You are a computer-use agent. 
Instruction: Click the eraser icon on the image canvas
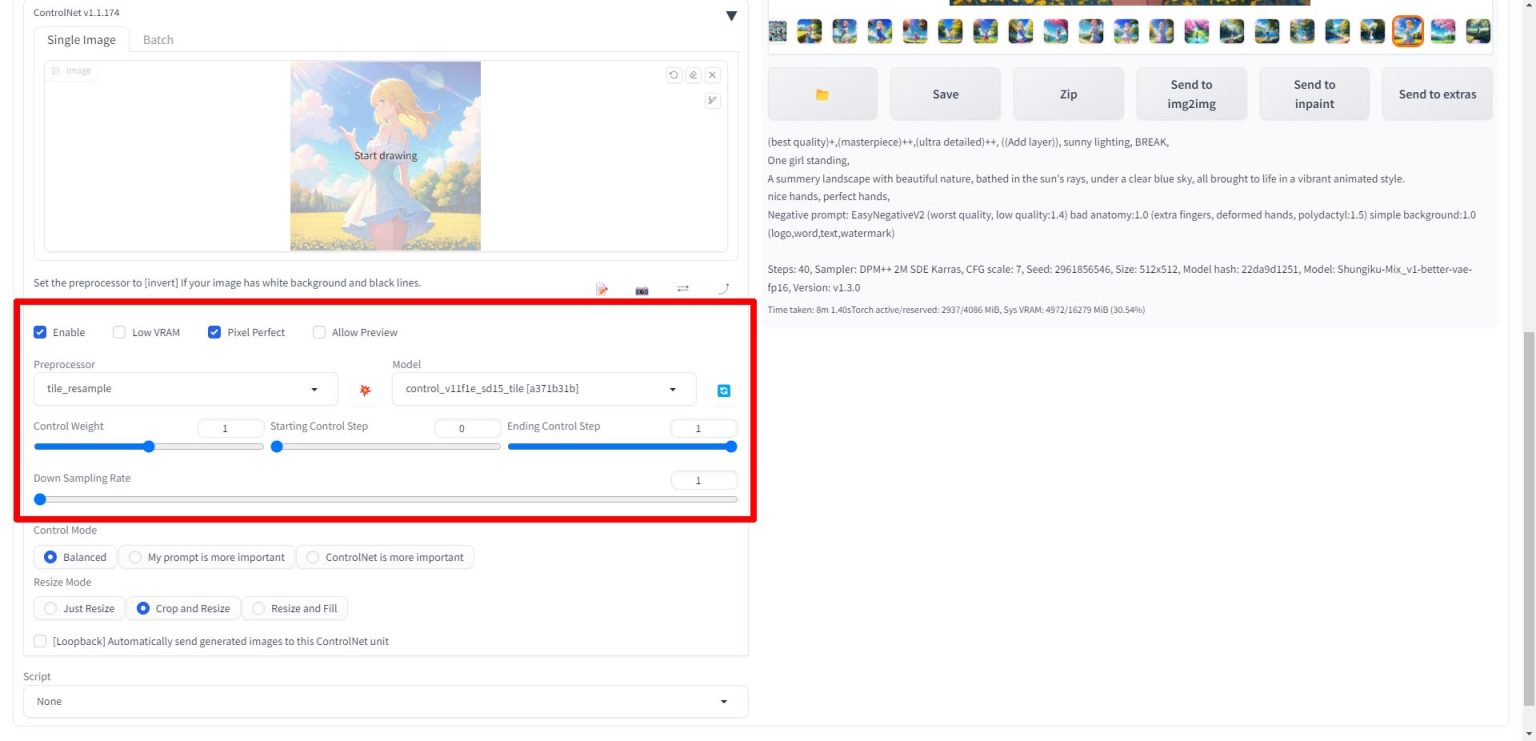pos(693,75)
